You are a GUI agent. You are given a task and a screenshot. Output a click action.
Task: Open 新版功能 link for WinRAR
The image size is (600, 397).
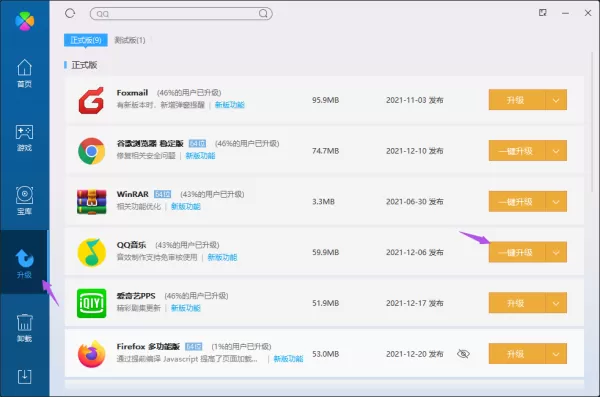pyautogui.click(x=186, y=207)
